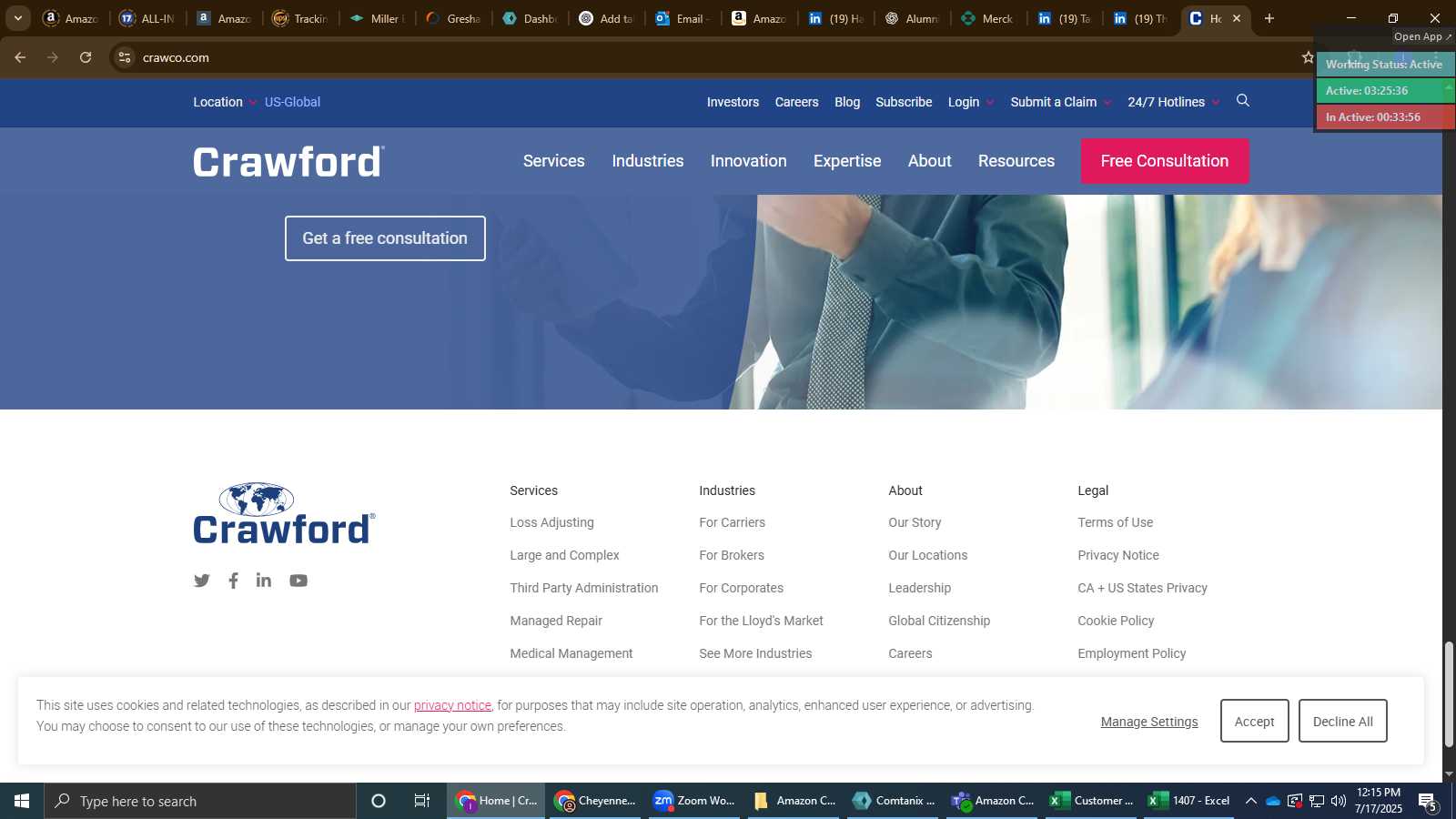Follow the privacy notice link in banner
This screenshot has width=1456, height=819.
point(452,705)
